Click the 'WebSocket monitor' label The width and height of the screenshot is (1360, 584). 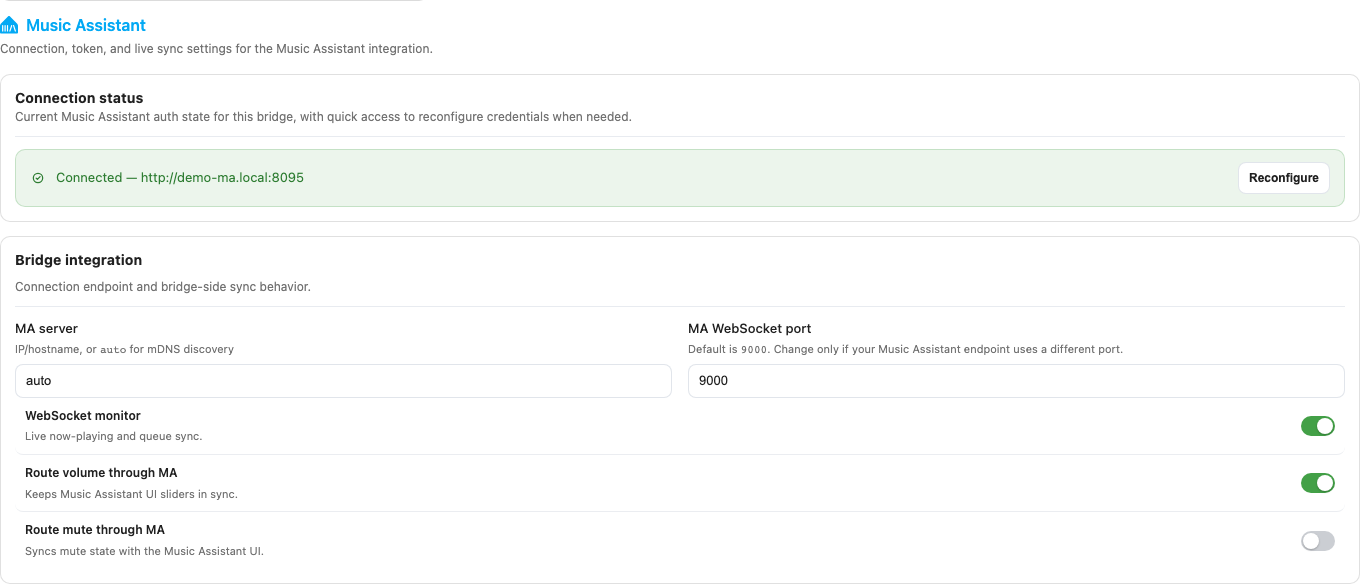pyautogui.click(x=83, y=416)
